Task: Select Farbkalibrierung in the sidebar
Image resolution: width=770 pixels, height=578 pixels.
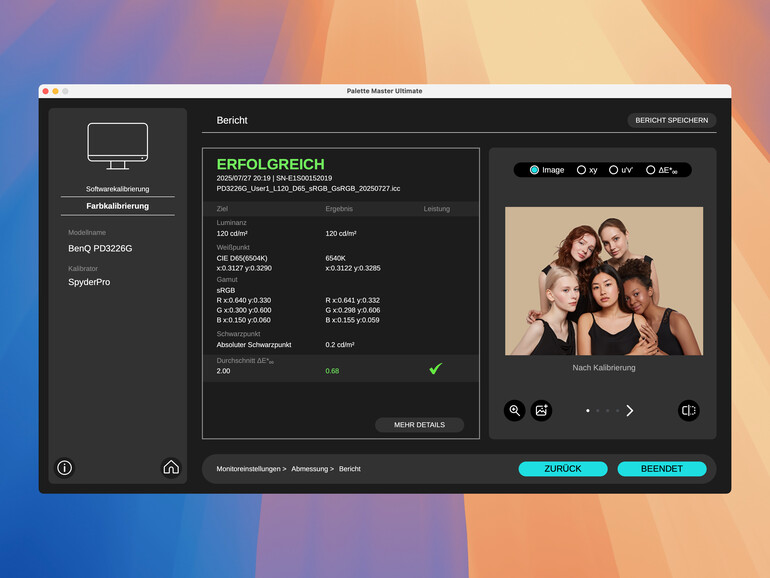Action: point(117,206)
